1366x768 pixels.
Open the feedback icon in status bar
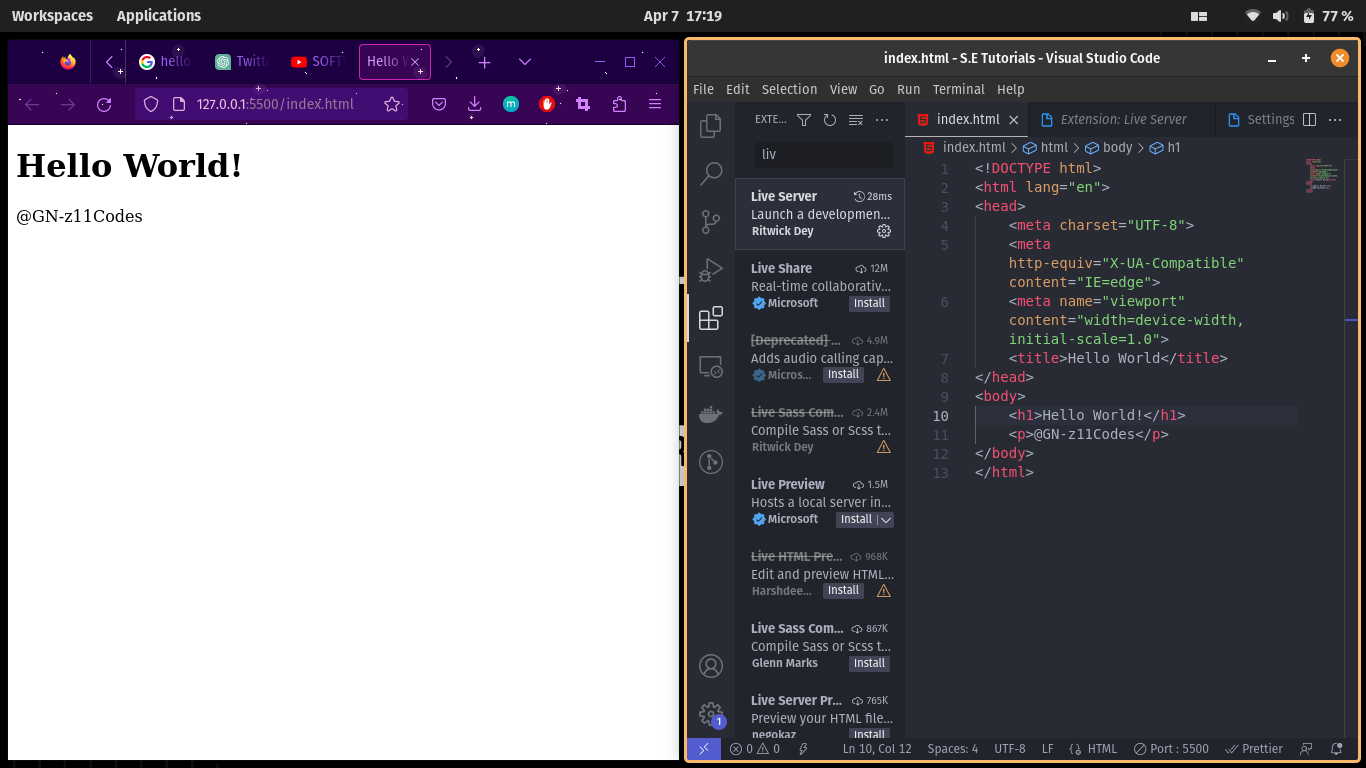(1306, 748)
